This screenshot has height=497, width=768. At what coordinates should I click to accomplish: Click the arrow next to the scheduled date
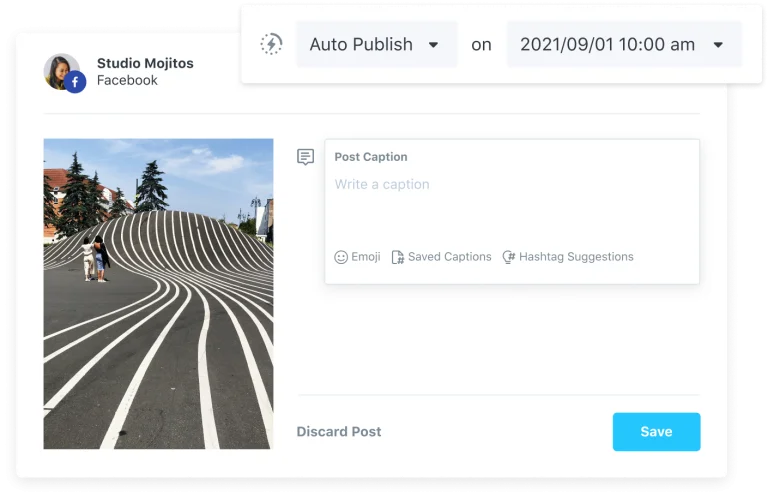coord(717,45)
